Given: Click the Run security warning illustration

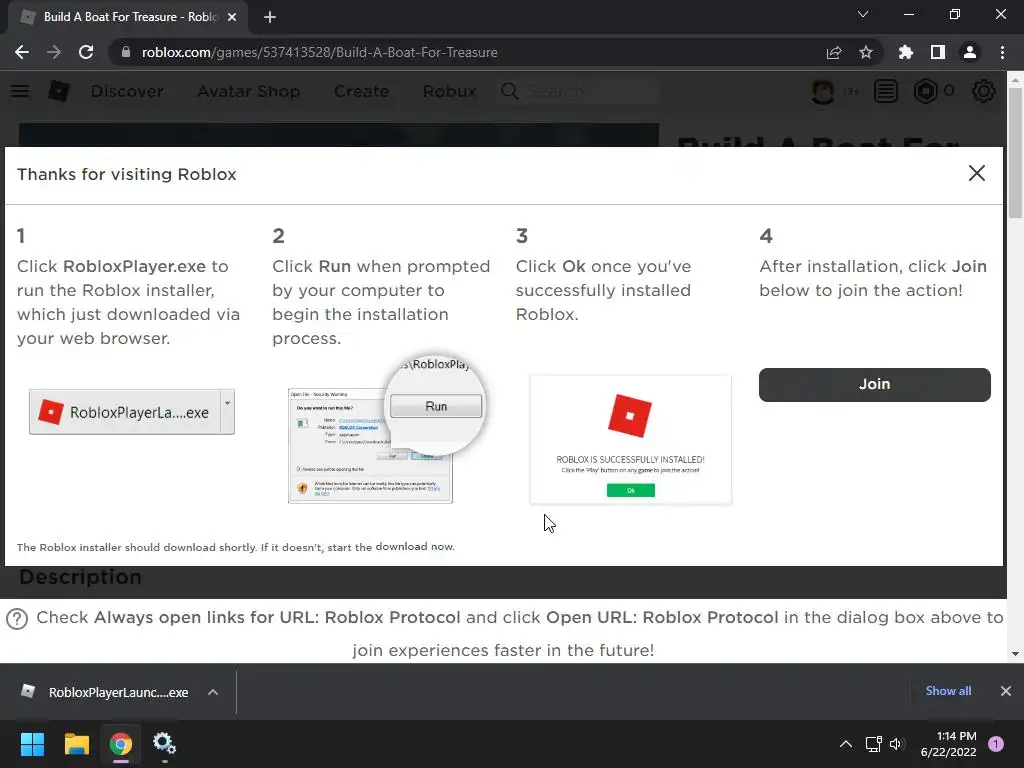Looking at the screenshot, I should tap(385, 429).
